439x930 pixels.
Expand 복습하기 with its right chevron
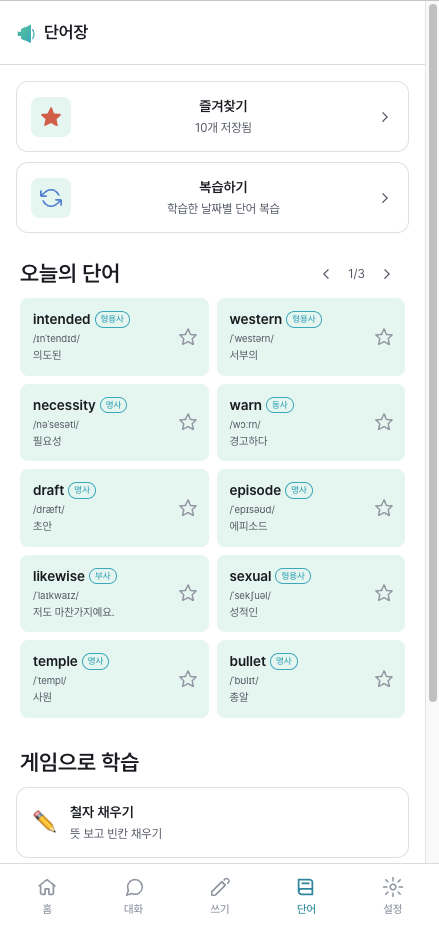pos(385,198)
